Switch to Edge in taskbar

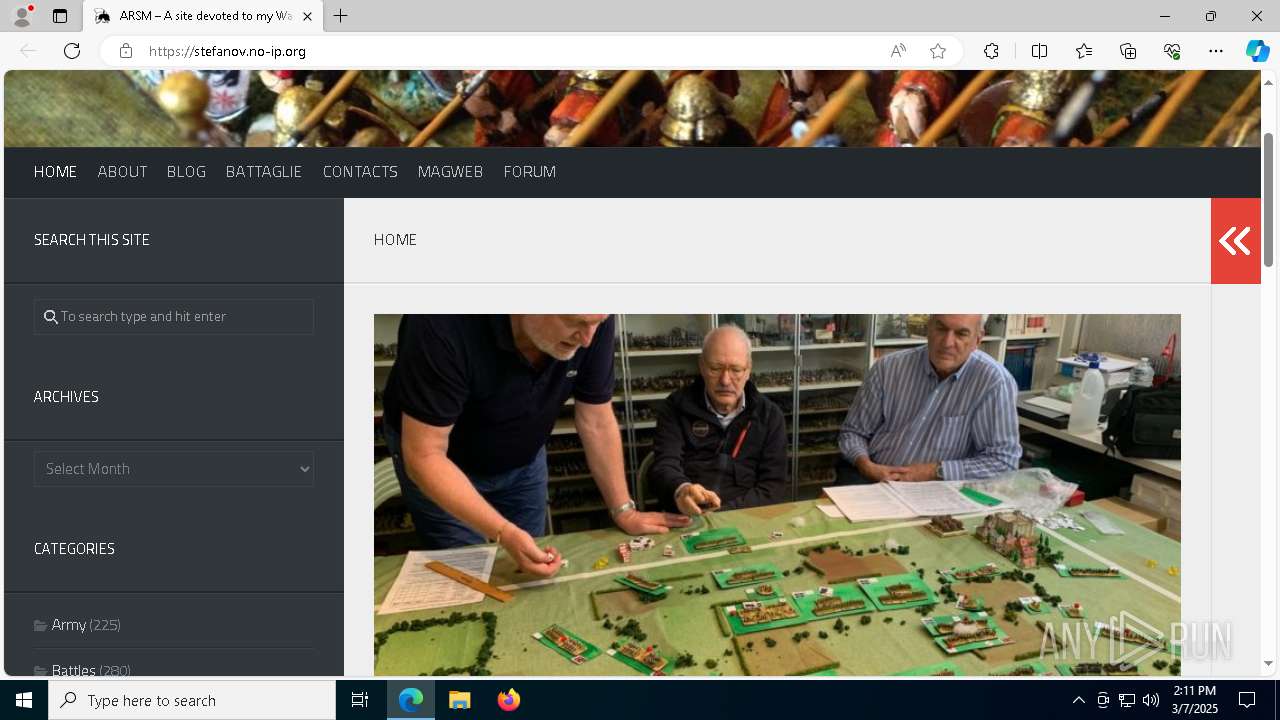(411, 700)
